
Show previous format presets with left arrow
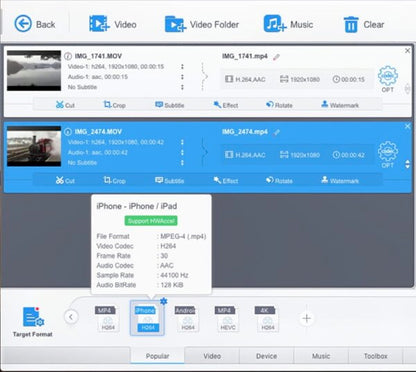click(71, 317)
